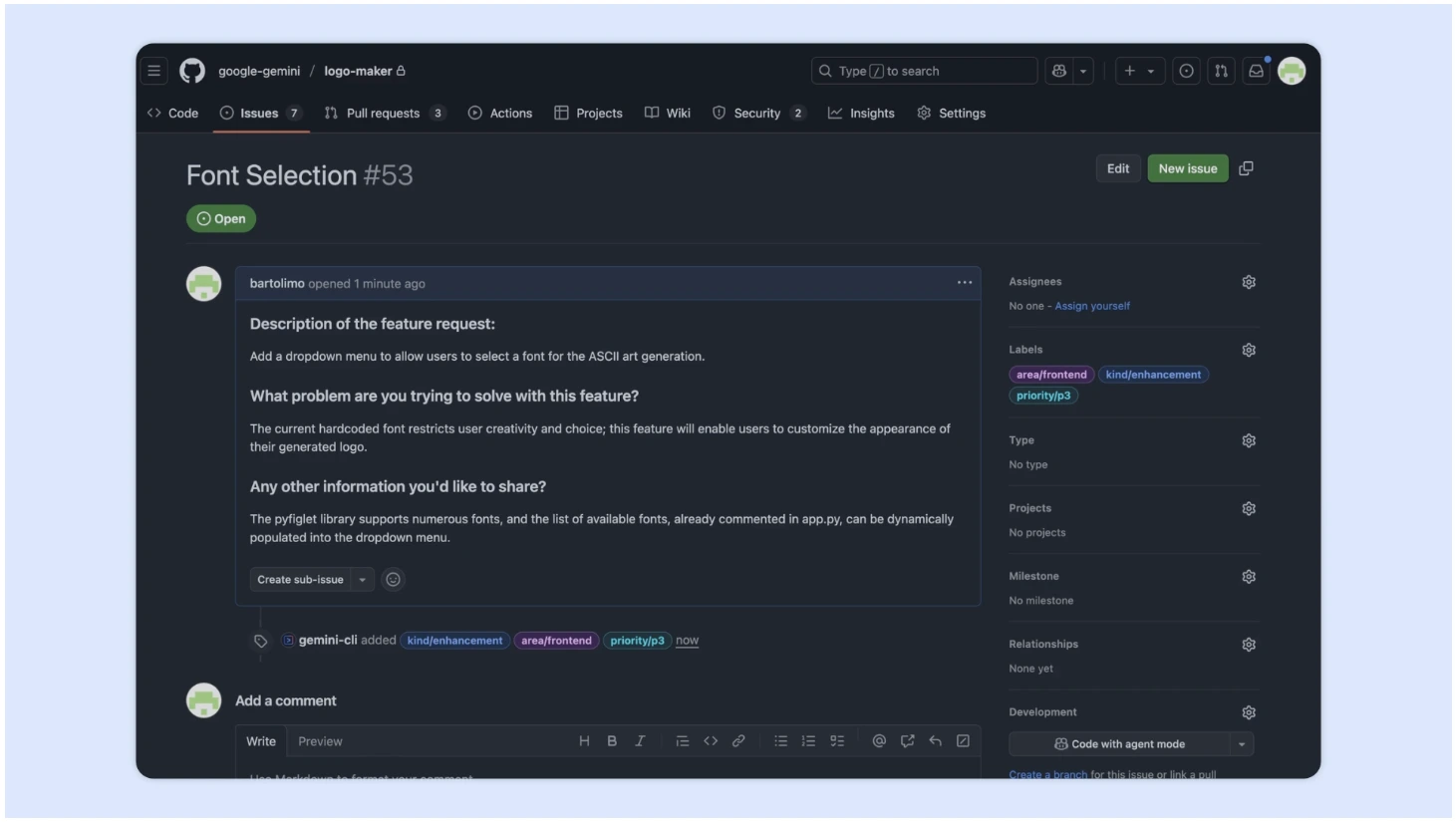Viewport: 1456px width, 822px height.
Task: Open the Labels settings gear
Action: (x=1249, y=350)
